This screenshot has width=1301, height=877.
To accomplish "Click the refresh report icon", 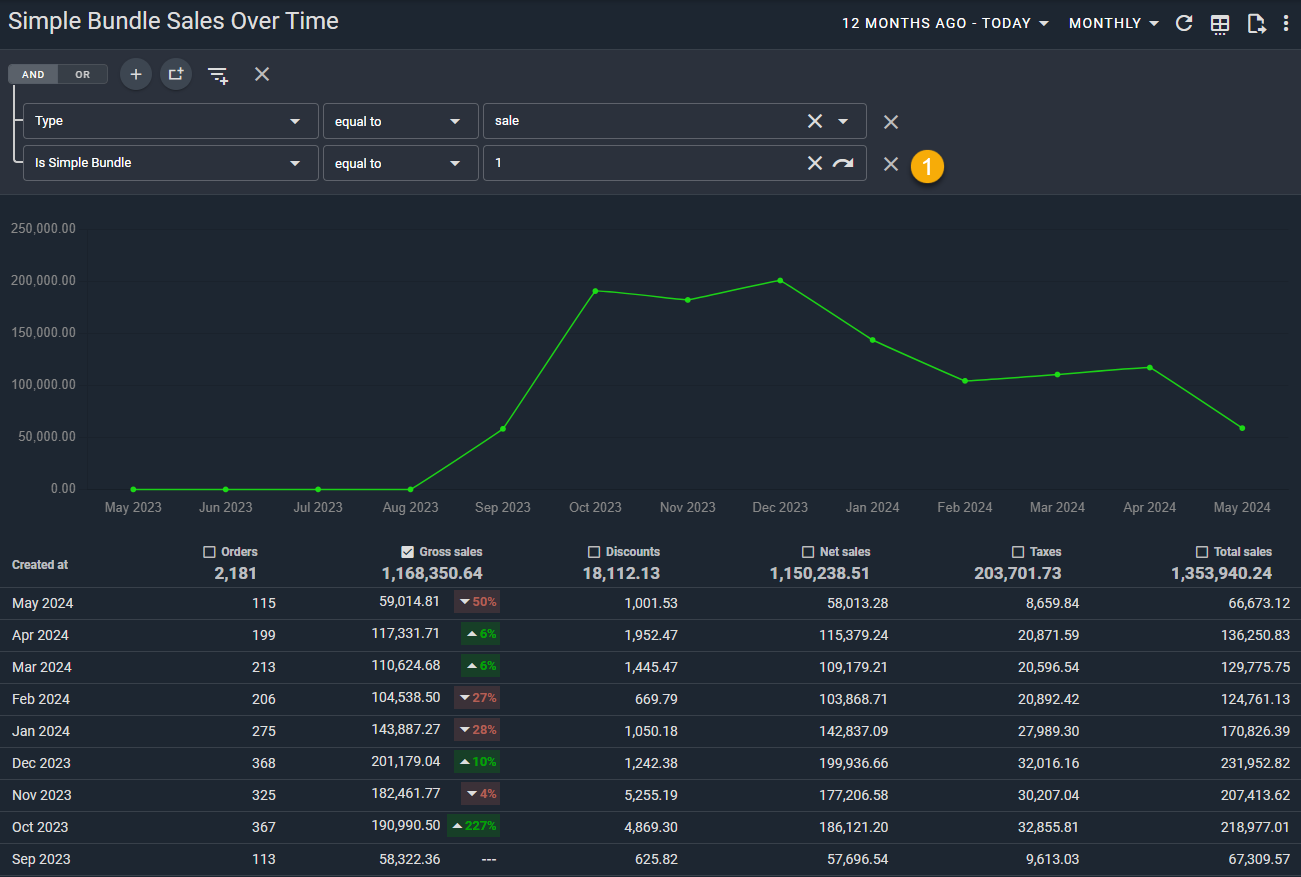I will [x=1184, y=23].
